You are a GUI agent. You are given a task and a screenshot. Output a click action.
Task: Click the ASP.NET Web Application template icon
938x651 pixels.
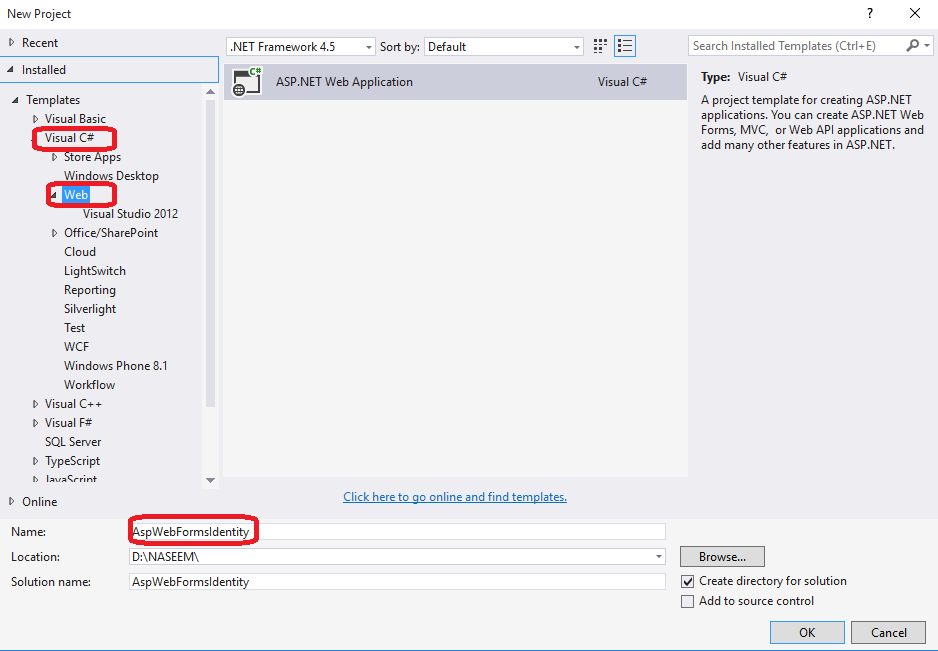coord(247,81)
